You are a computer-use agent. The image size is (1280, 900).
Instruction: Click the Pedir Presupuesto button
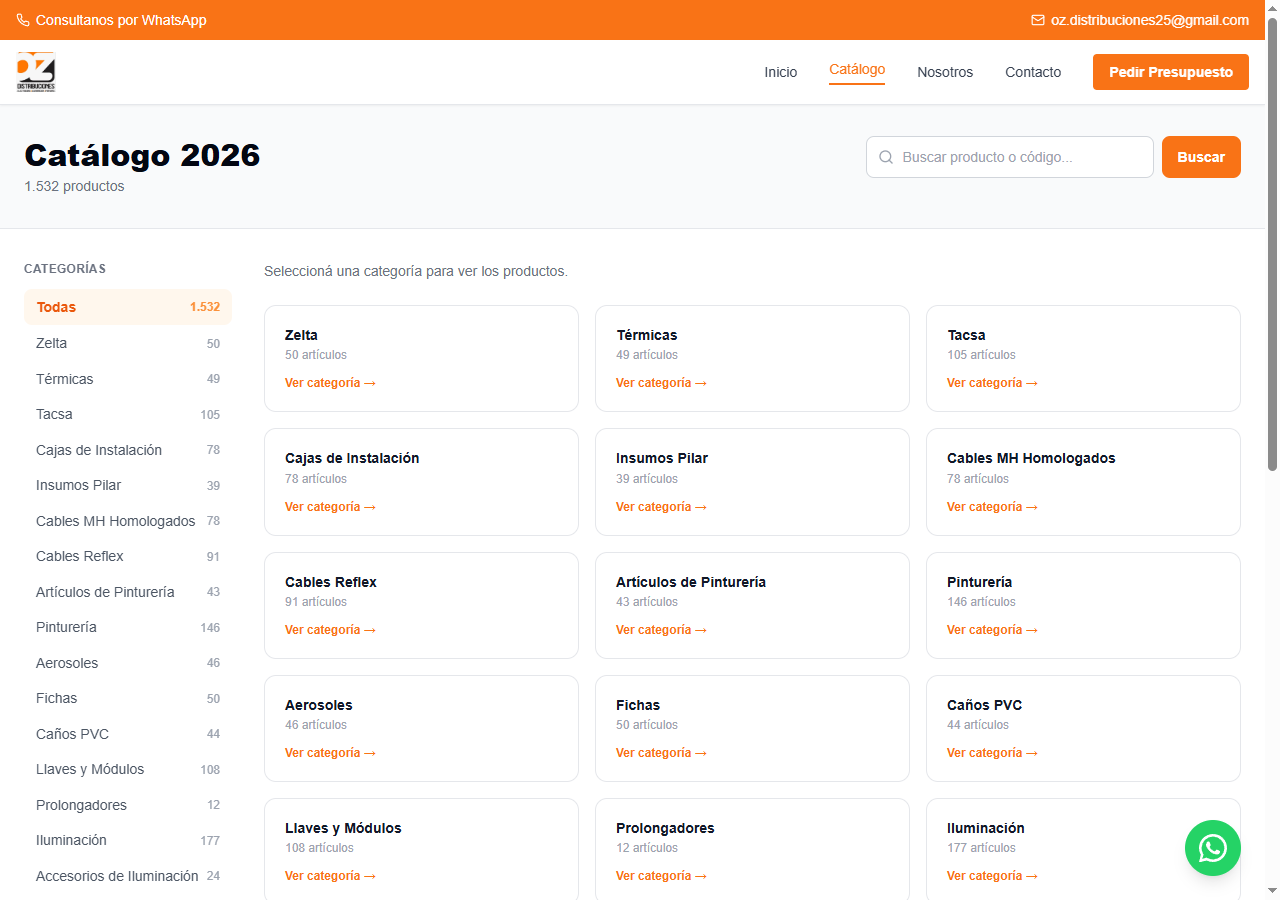click(1171, 72)
